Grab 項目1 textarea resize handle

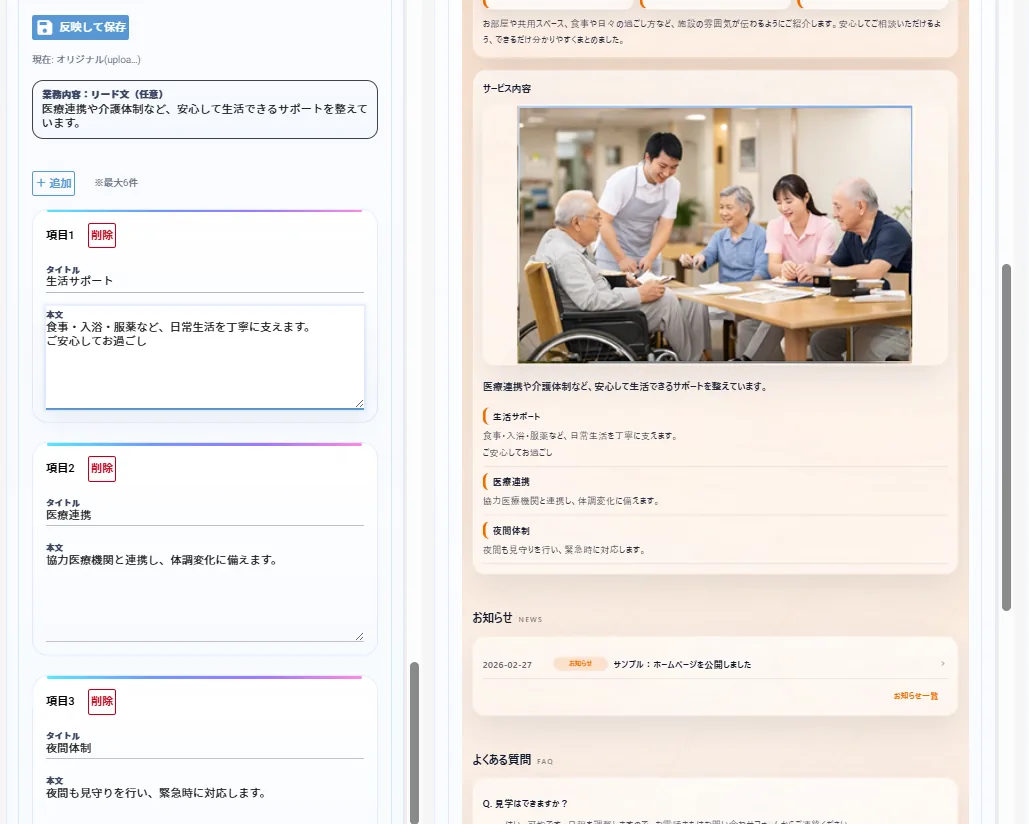(359, 403)
